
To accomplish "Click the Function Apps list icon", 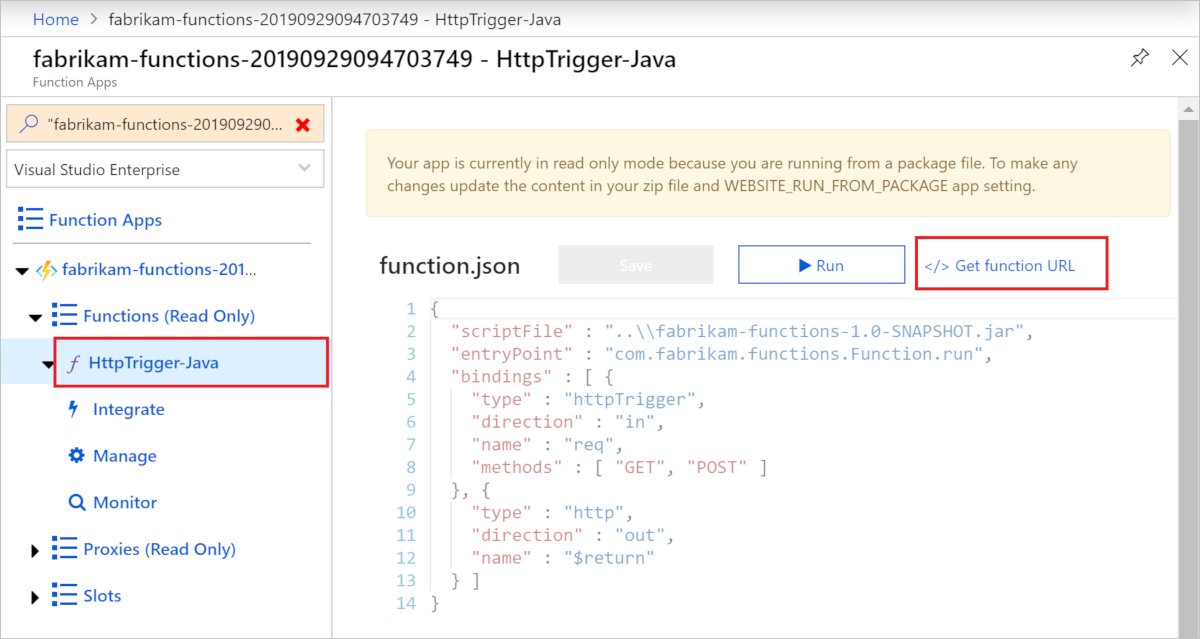I will point(30,220).
